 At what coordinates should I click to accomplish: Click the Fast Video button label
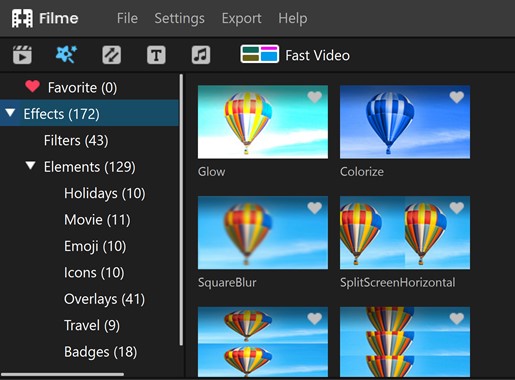(317, 55)
